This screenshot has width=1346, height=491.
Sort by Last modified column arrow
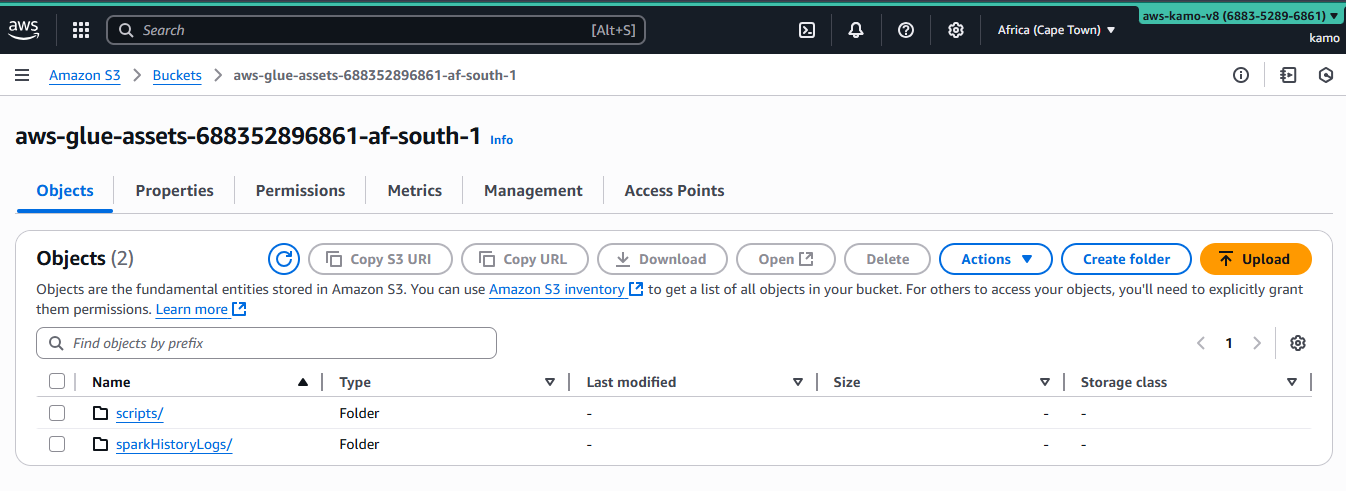798,382
